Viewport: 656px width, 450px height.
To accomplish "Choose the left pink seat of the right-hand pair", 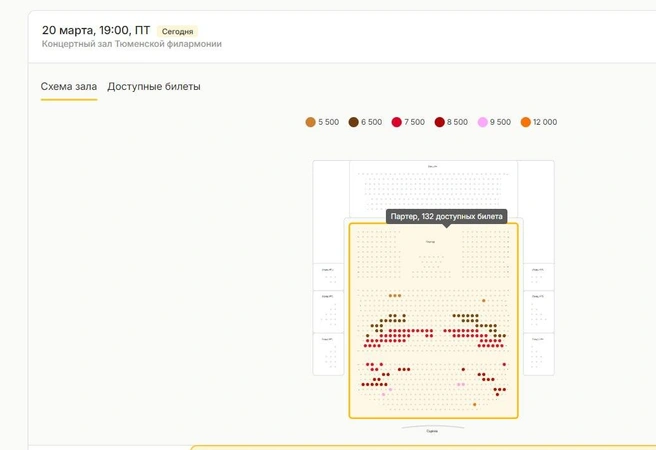I will tap(459, 384).
